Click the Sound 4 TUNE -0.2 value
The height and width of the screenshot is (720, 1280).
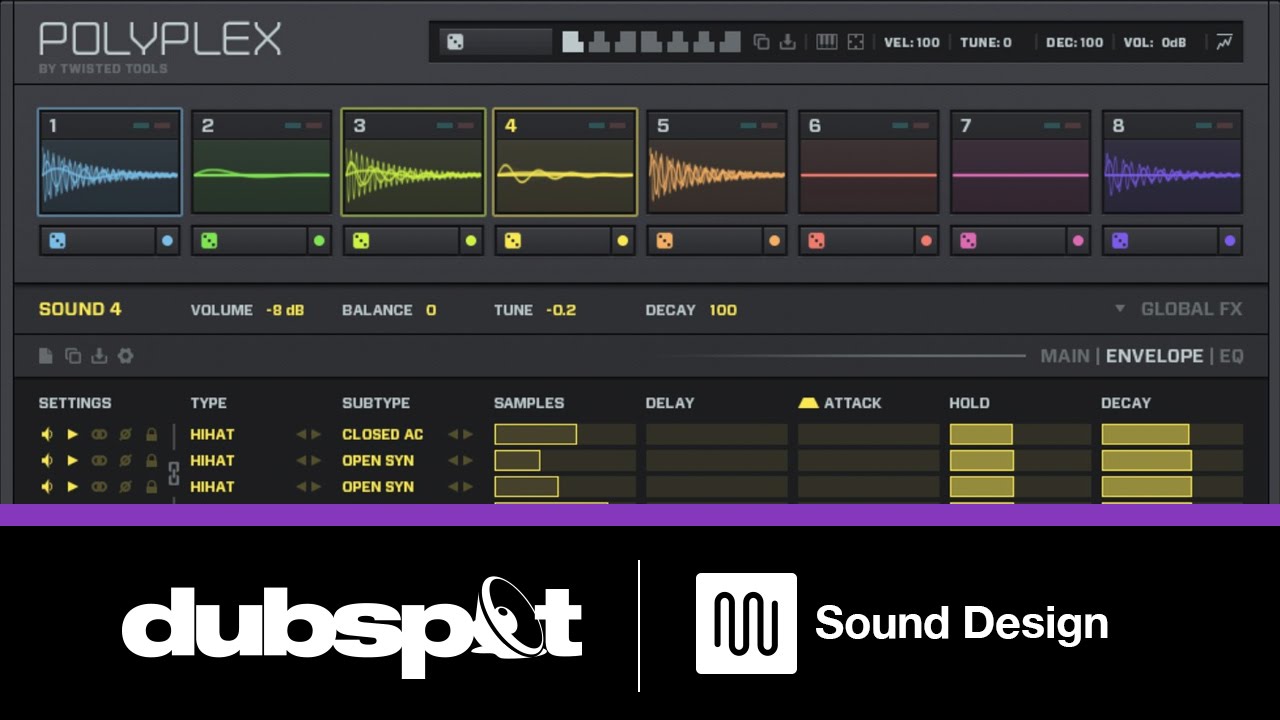coord(561,310)
